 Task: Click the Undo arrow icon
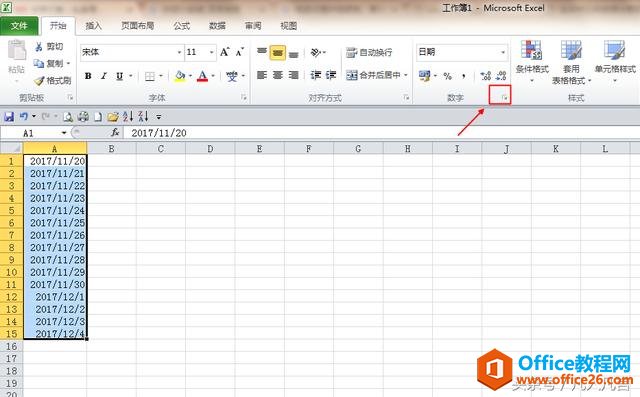(24, 117)
